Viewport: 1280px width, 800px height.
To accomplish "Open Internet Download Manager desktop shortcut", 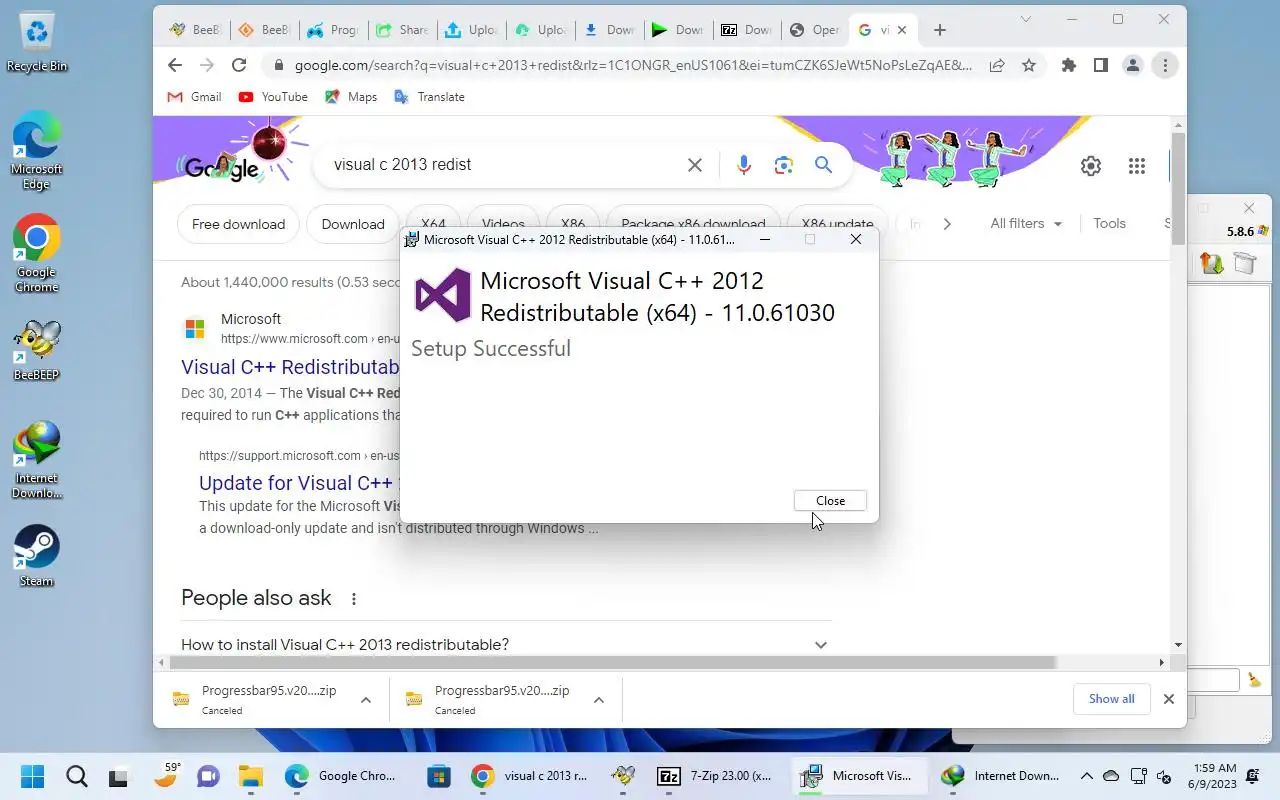I will click(x=37, y=461).
